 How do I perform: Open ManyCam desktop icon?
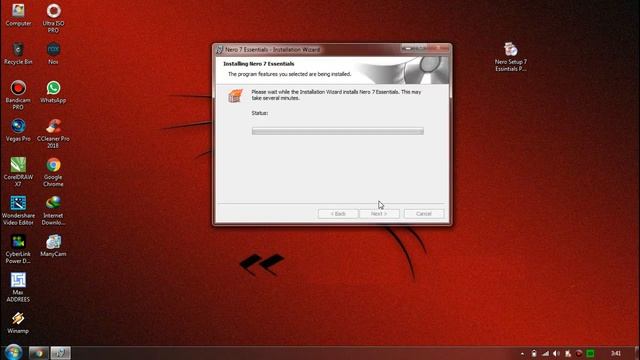53,245
